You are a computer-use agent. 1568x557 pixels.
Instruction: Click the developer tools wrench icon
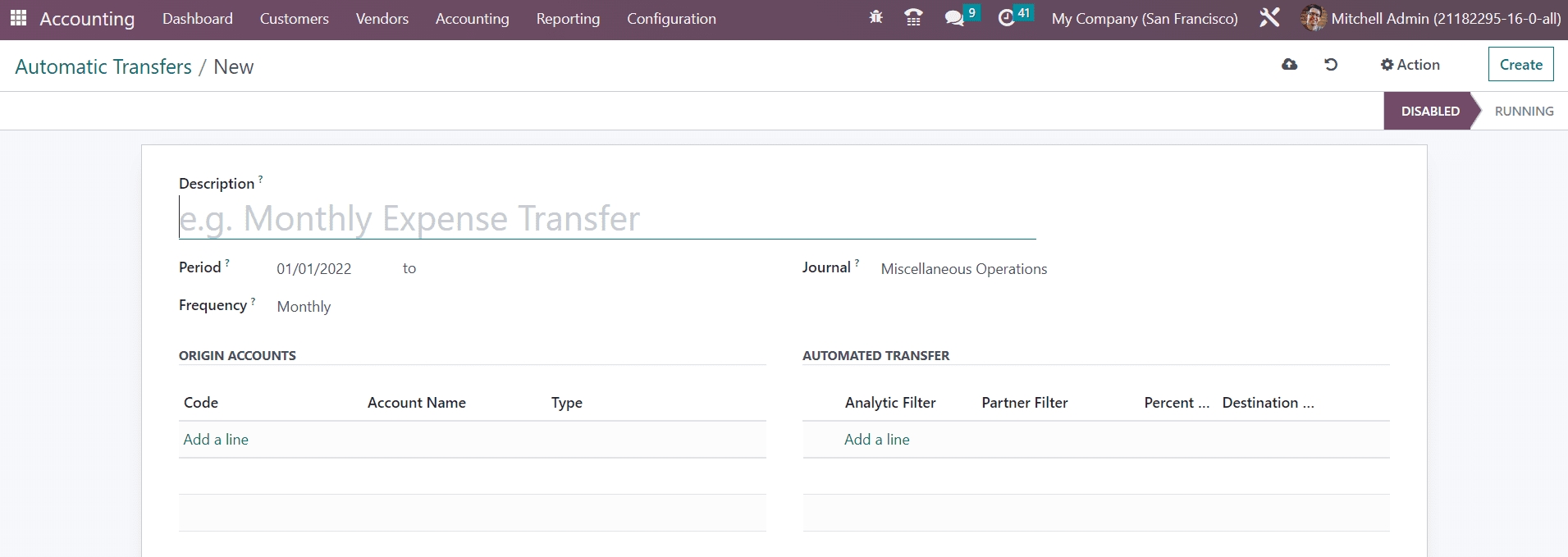[1269, 18]
